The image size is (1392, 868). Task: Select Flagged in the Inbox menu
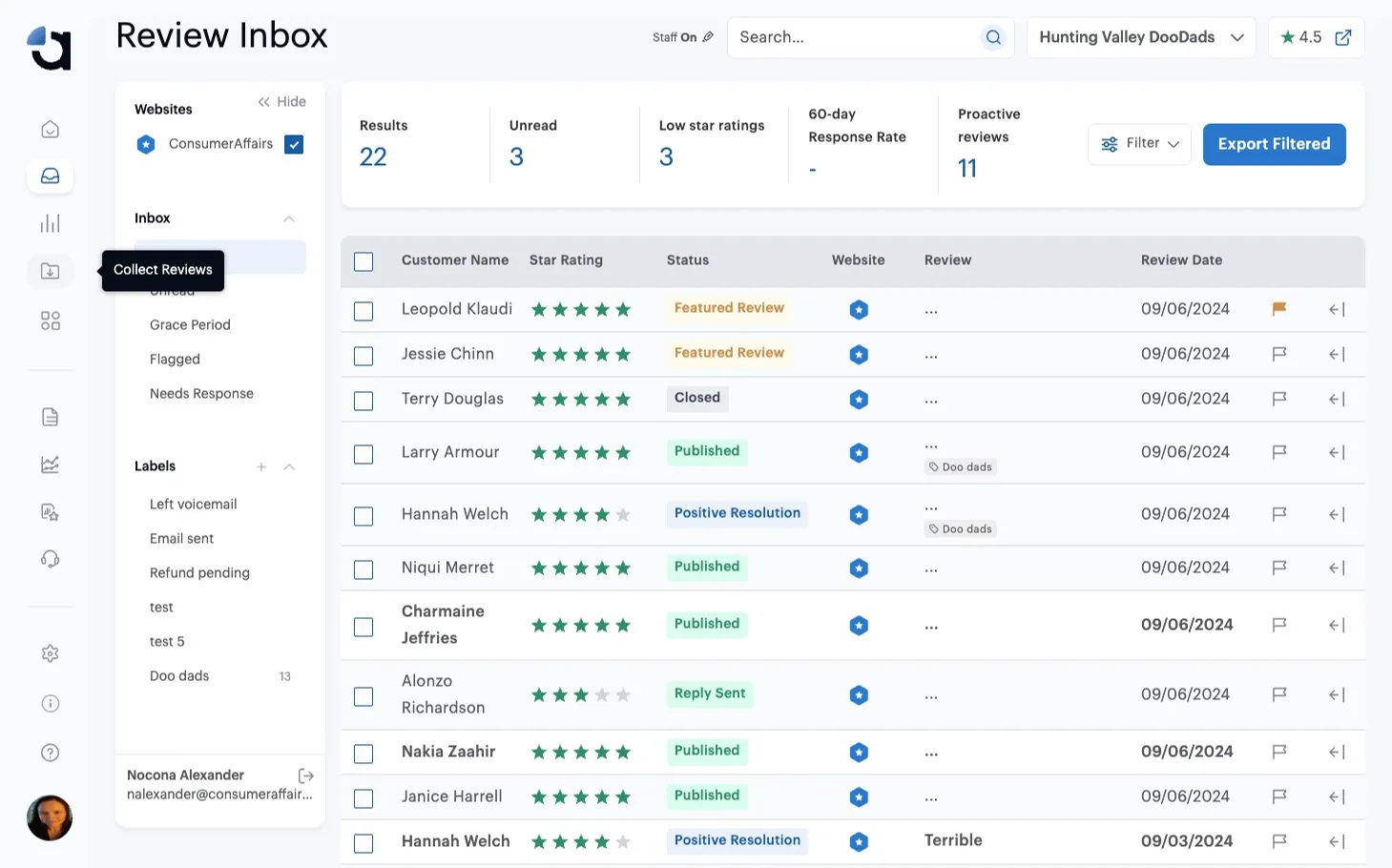[175, 359]
